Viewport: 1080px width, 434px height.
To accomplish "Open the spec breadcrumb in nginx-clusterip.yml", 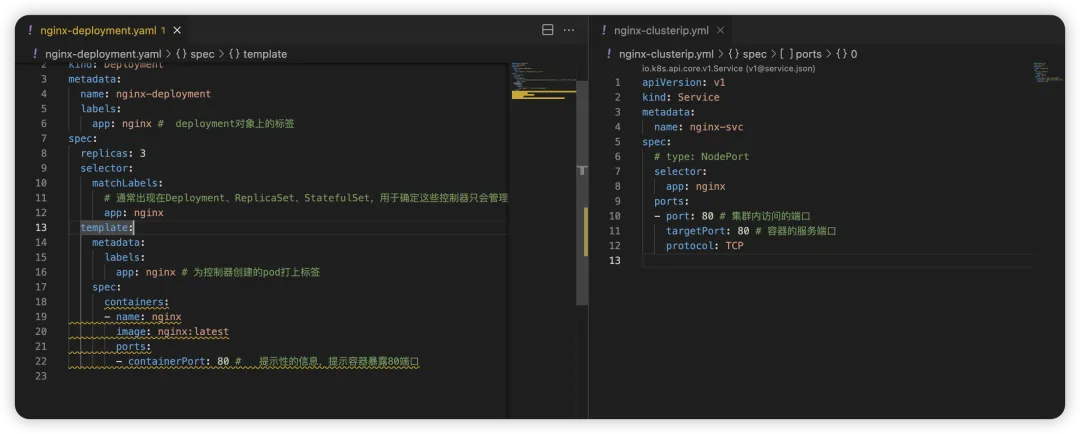I will [747, 54].
